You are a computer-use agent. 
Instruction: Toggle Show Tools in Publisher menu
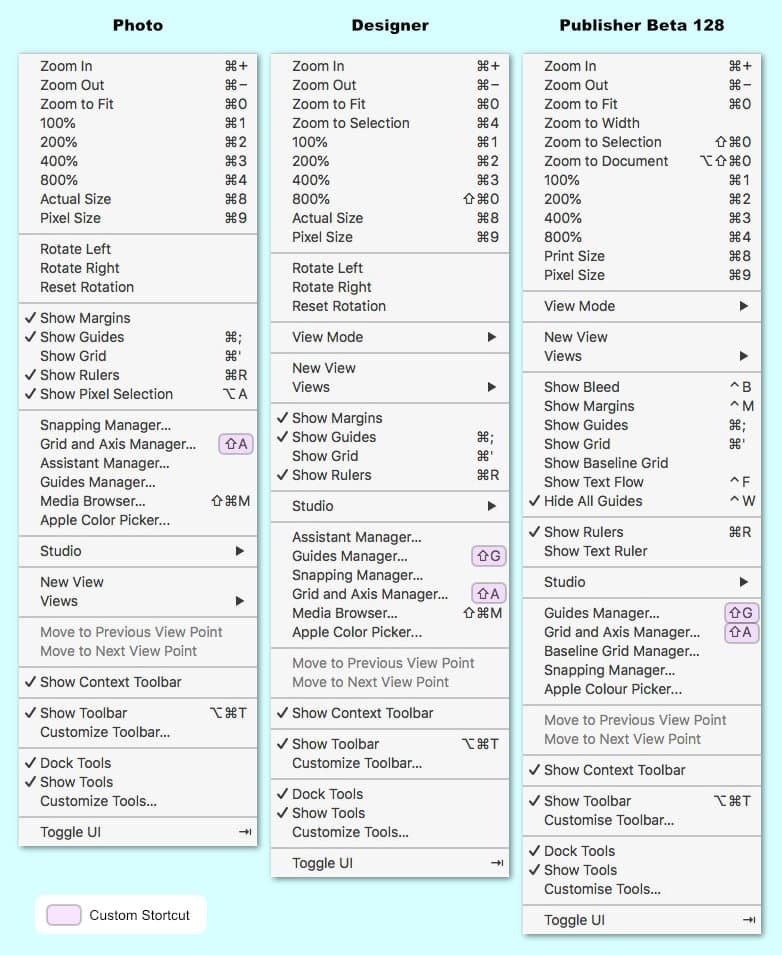coord(642,870)
